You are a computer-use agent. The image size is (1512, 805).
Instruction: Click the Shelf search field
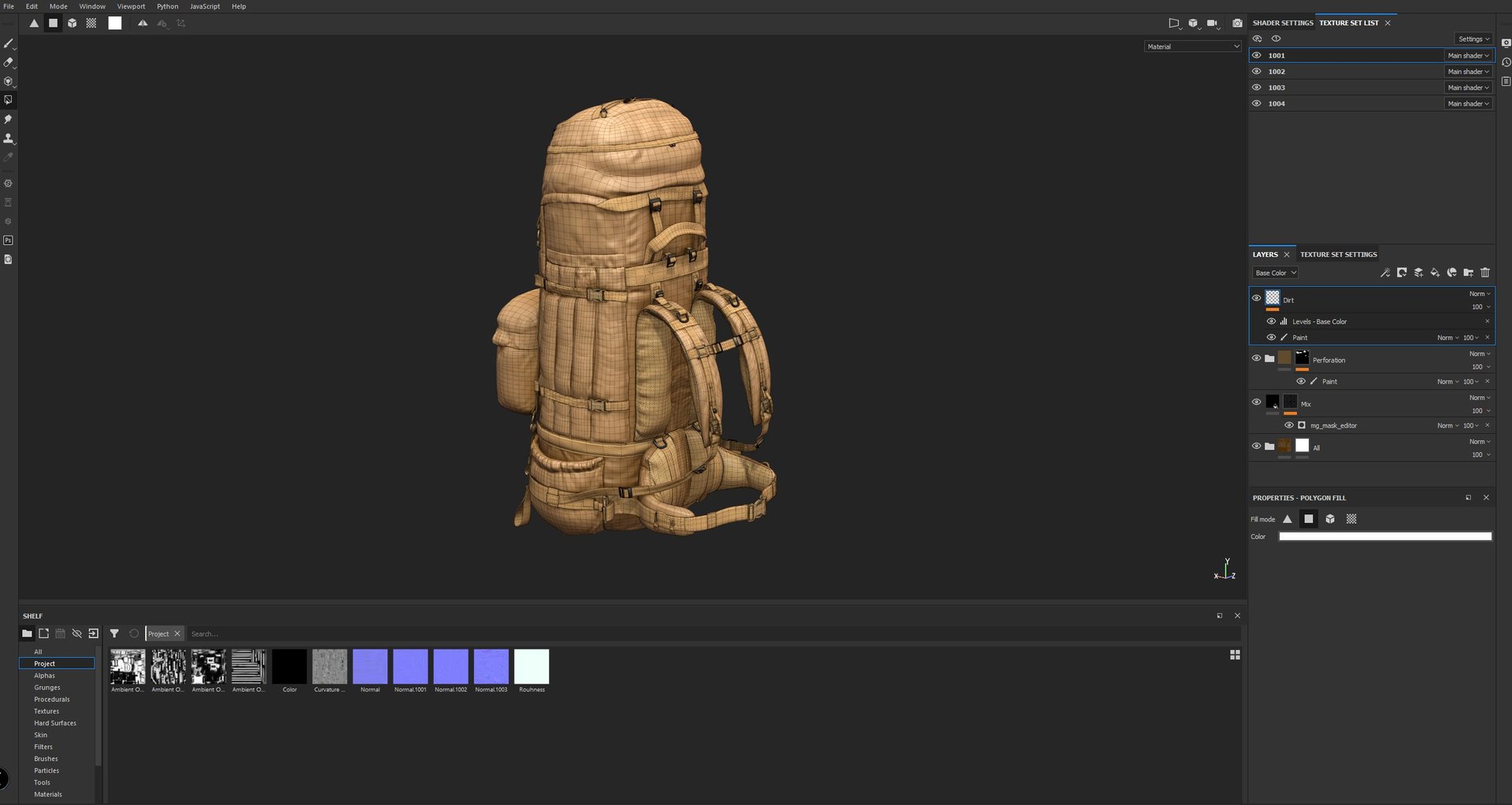point(713,634)
